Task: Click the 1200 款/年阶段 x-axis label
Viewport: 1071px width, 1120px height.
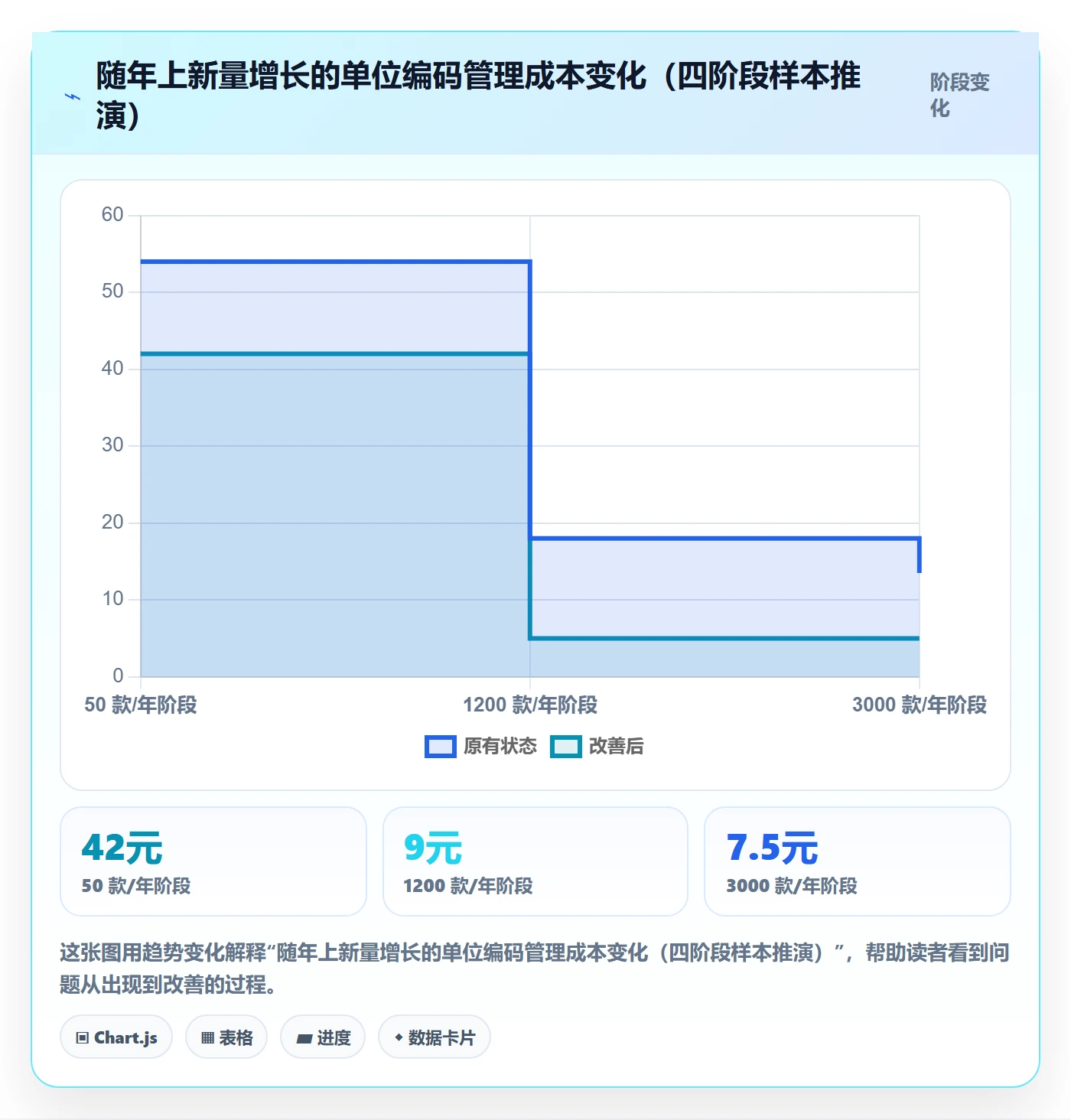Action: click(530, 705)
